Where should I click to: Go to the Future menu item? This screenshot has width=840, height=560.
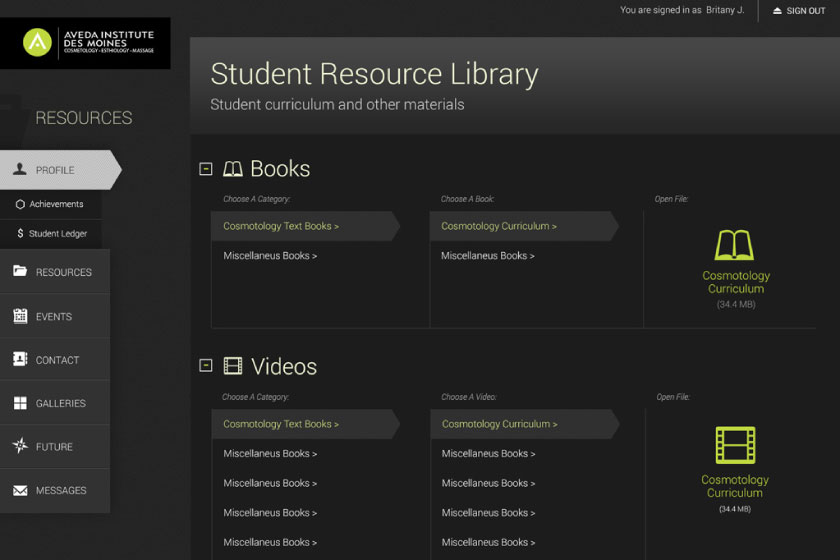pos(55,446)
